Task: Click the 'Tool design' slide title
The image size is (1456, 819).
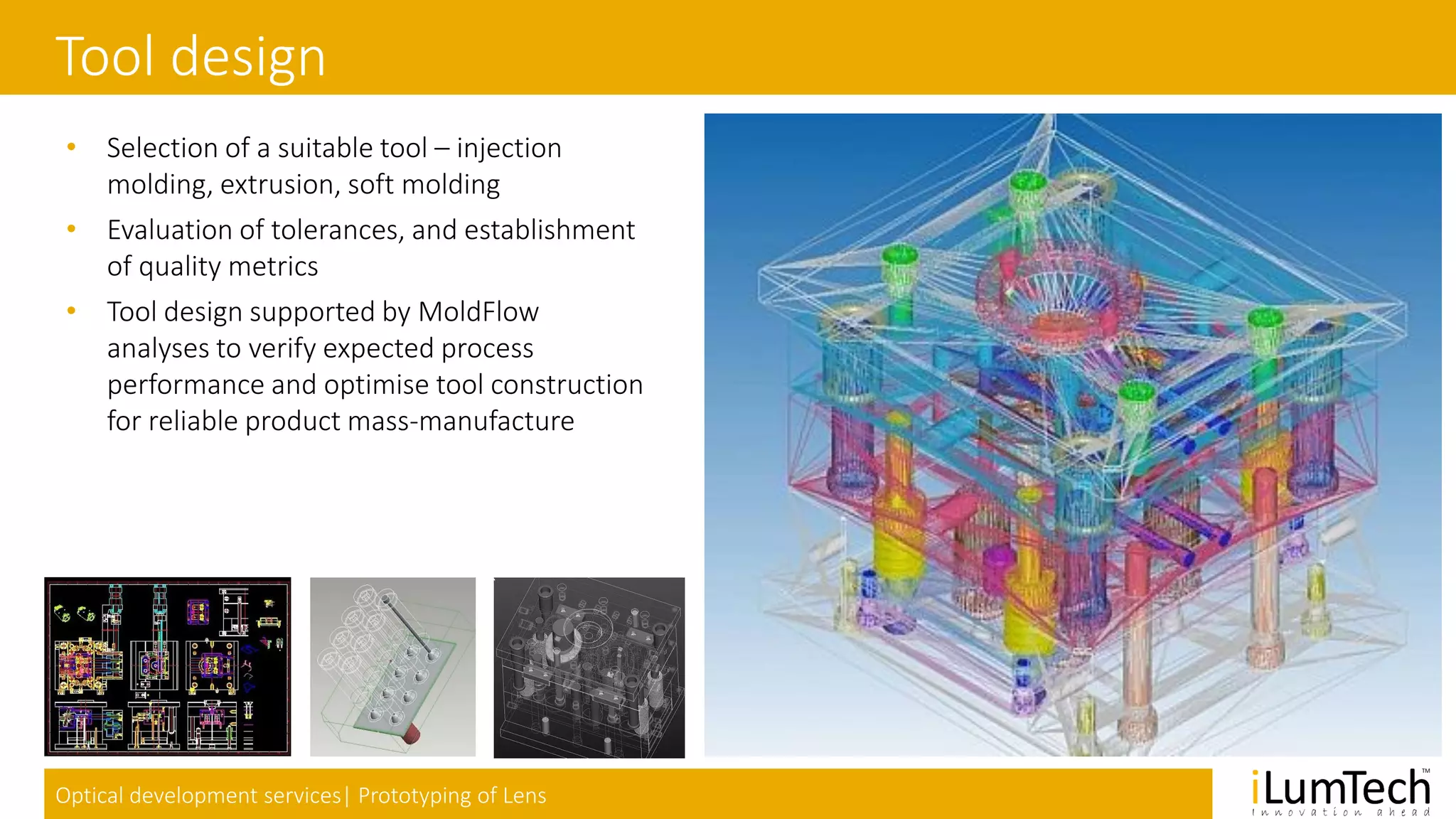Action: pos(191,56)
